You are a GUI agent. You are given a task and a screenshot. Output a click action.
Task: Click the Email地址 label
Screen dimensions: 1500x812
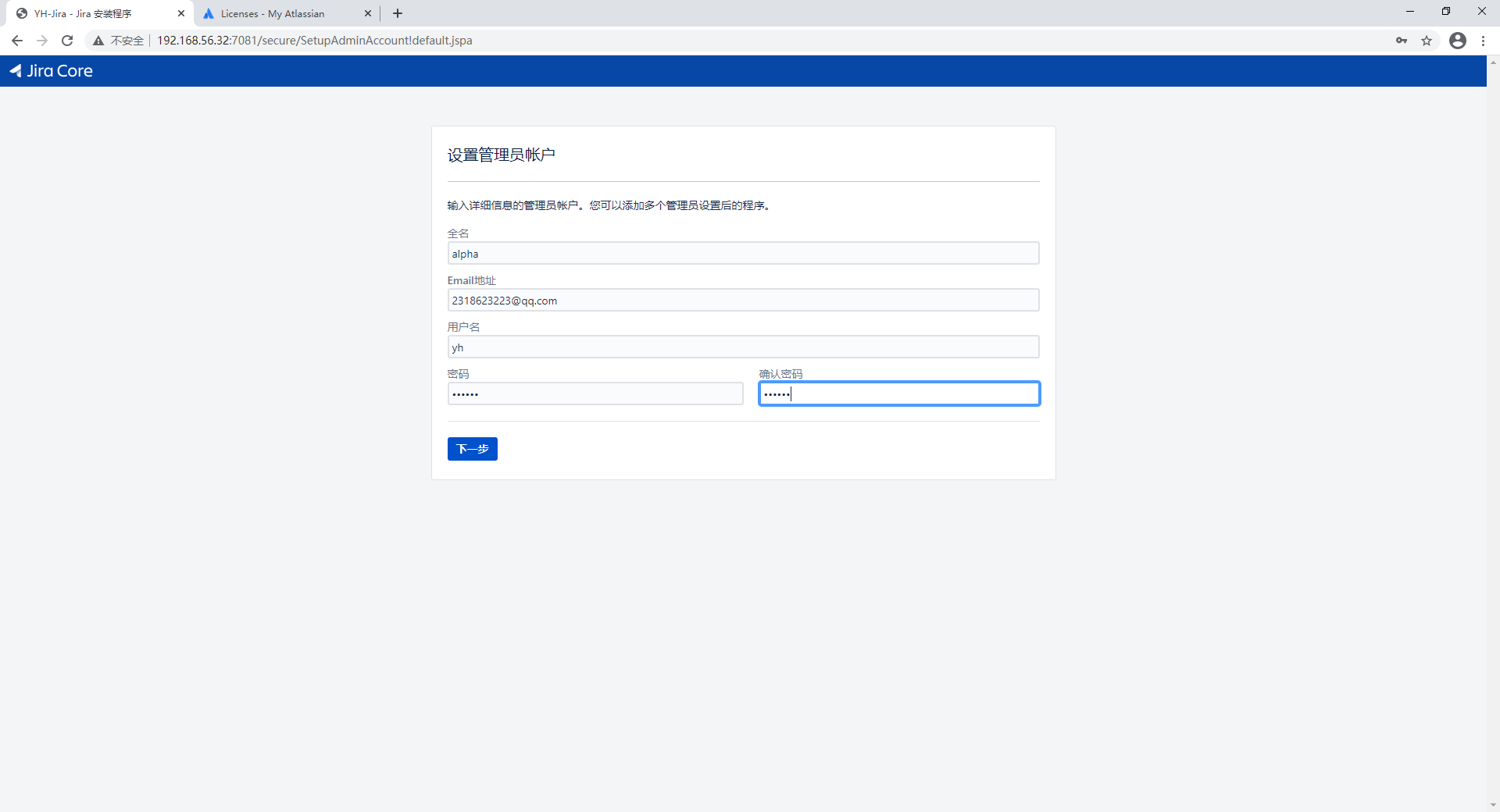click(x=471, y=280)
